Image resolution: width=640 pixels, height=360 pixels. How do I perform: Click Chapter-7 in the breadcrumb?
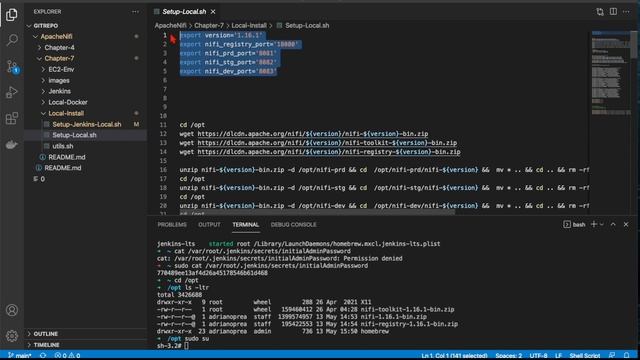click(x=209, y=25)
